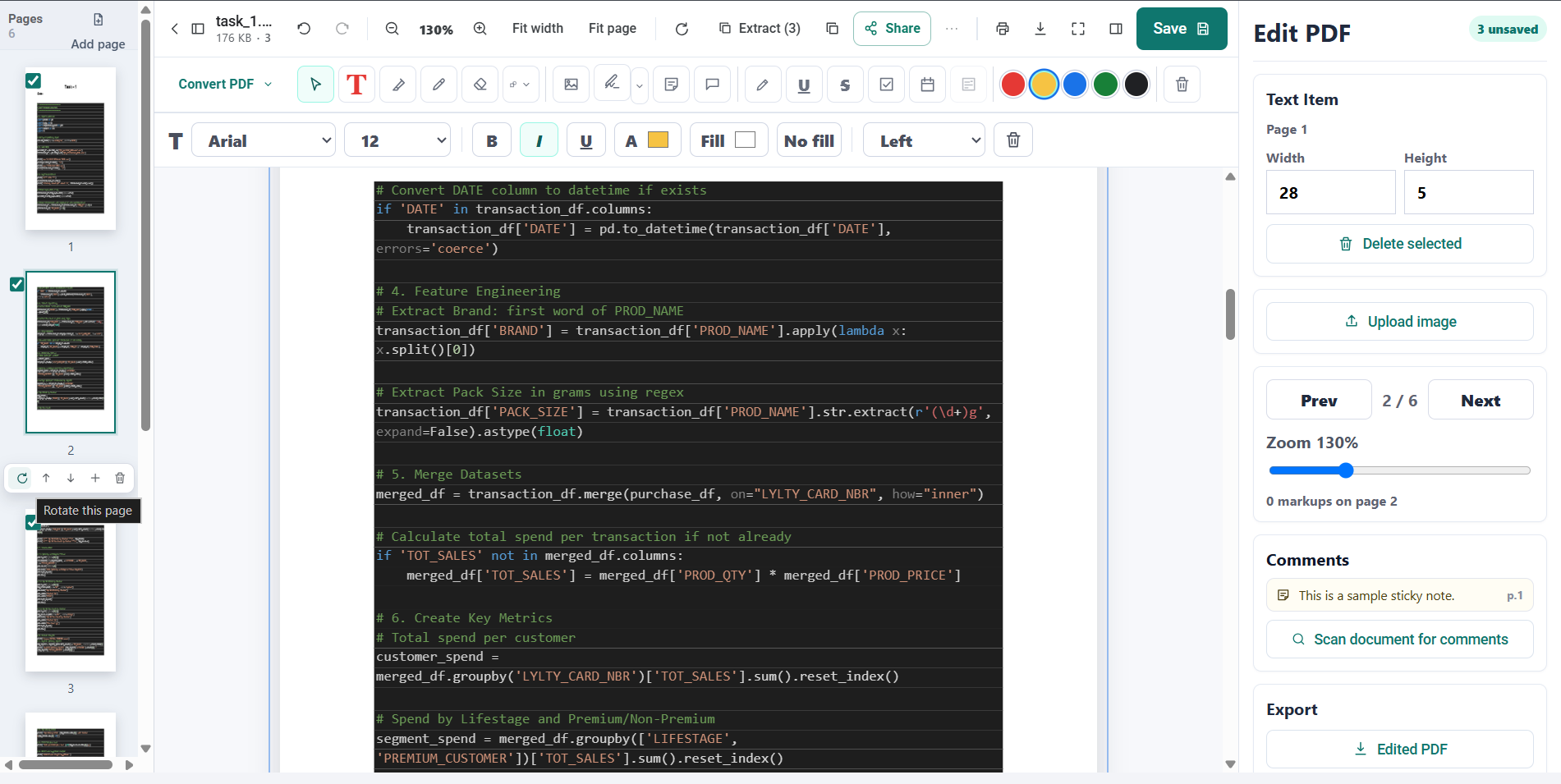Select the checkbox form field tool
Viewport: 1561px width, 784px height.
(886, 85)
